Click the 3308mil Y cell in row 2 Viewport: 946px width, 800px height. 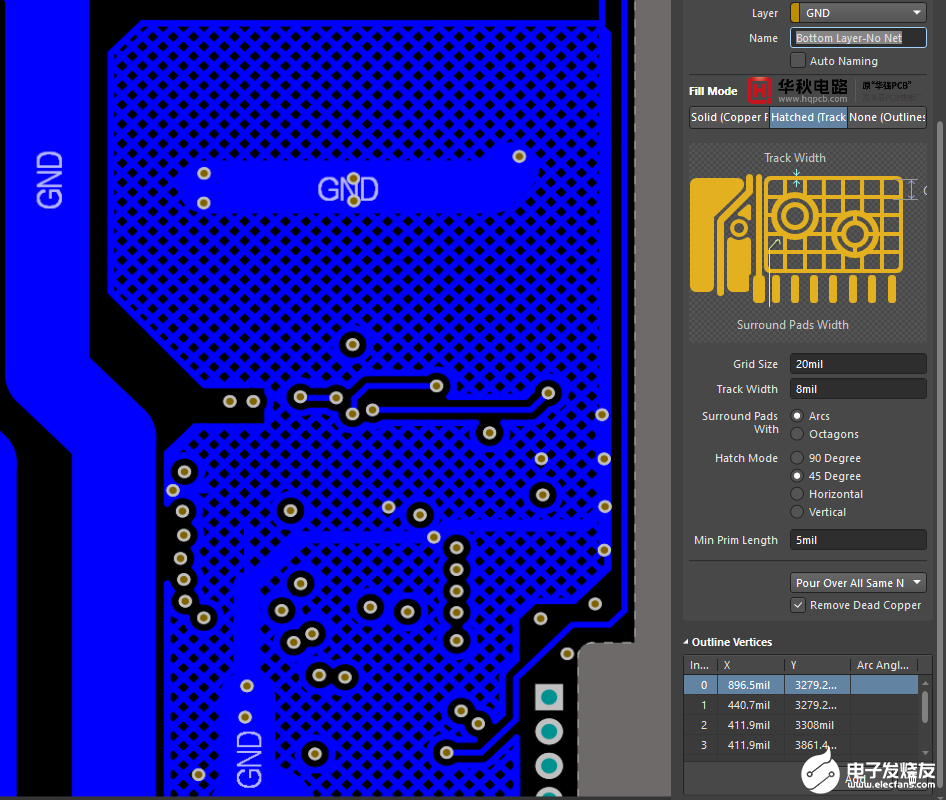coord(817,725)
